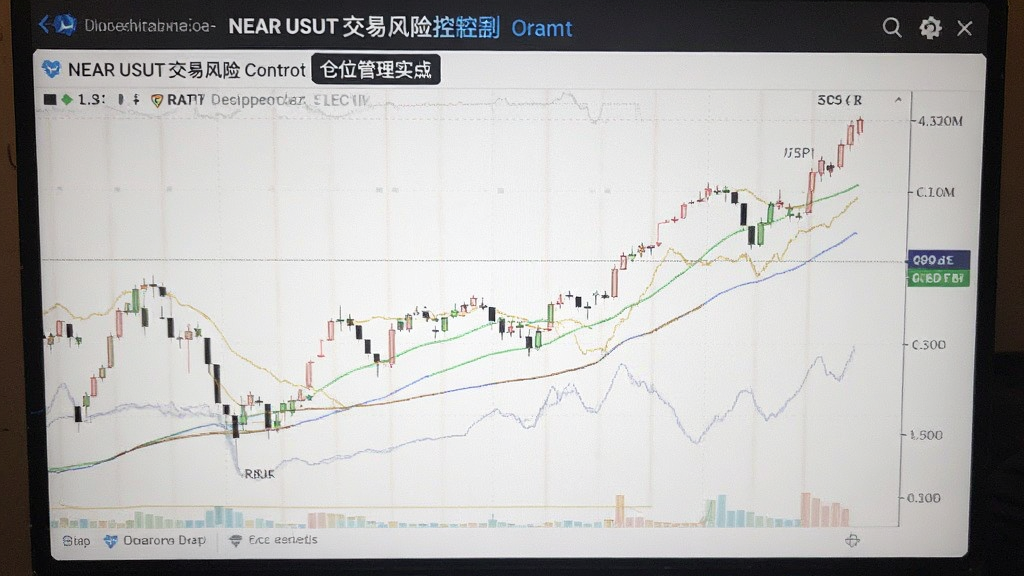
Task: Click the shield icon before RATT
Action: tap(157, 100)
